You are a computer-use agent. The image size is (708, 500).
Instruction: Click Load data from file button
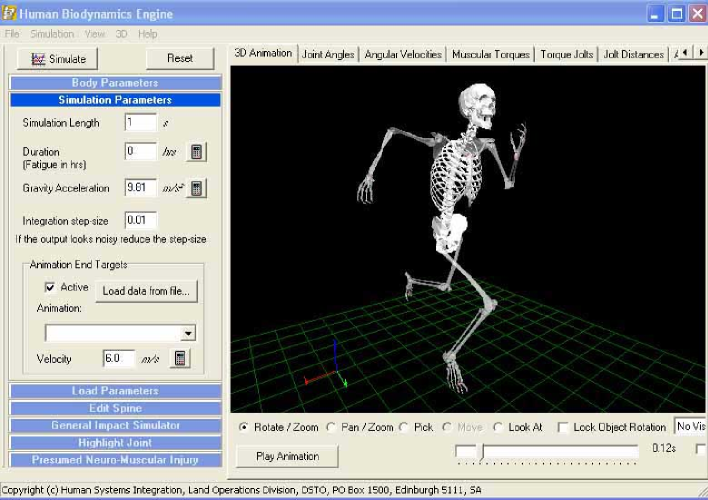tap(146, 291)
